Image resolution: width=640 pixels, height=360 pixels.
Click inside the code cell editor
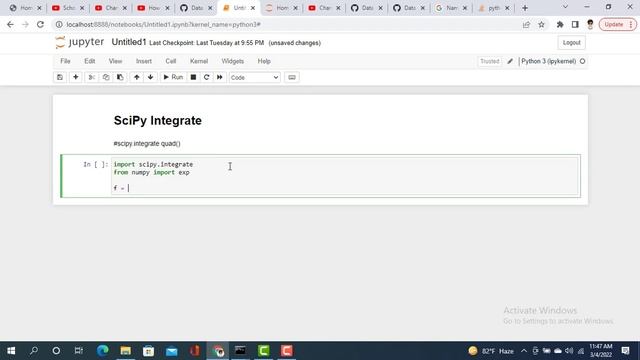coord(345,176)
